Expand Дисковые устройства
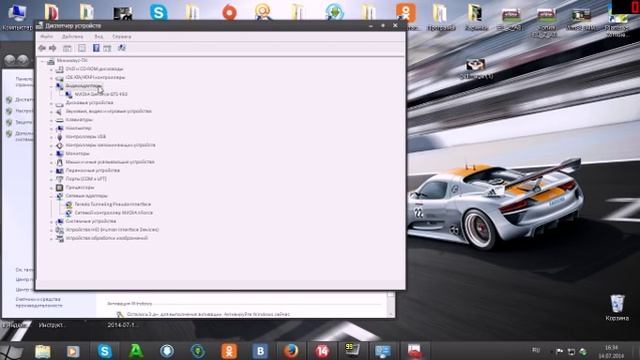The width and height of the screenshot is (640, 360). [51, 103]
